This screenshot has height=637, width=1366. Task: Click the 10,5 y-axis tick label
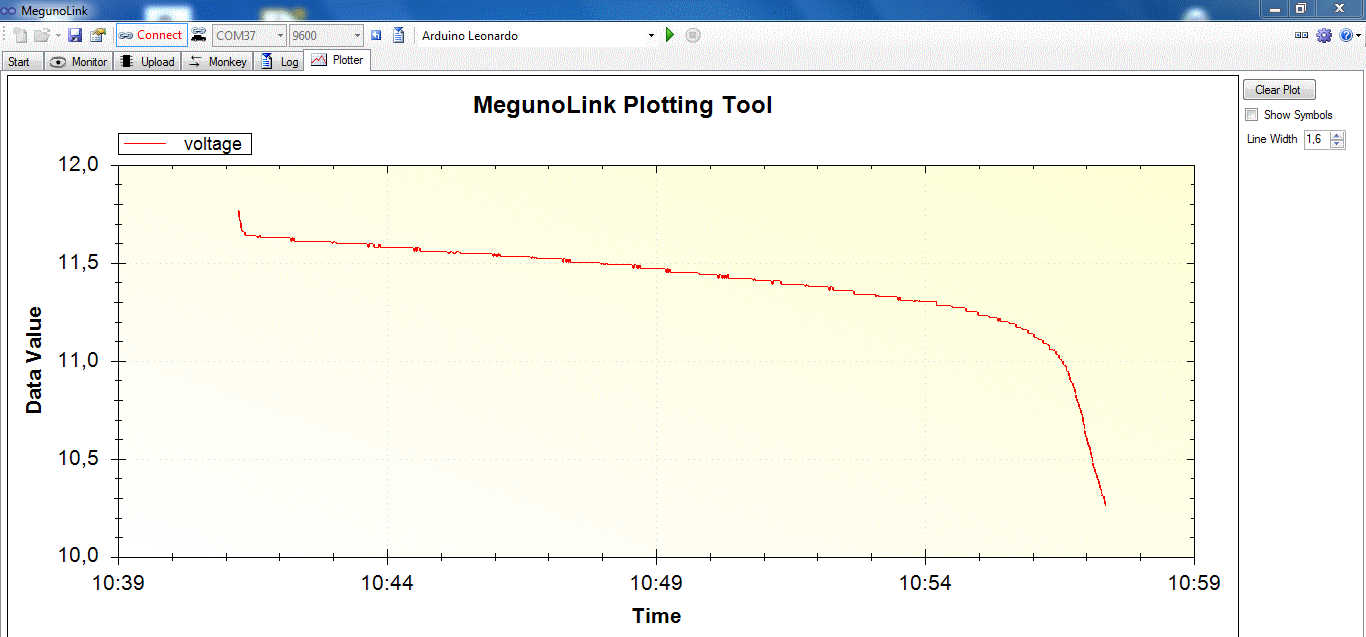pyautogui.click(x=78, y=459)
